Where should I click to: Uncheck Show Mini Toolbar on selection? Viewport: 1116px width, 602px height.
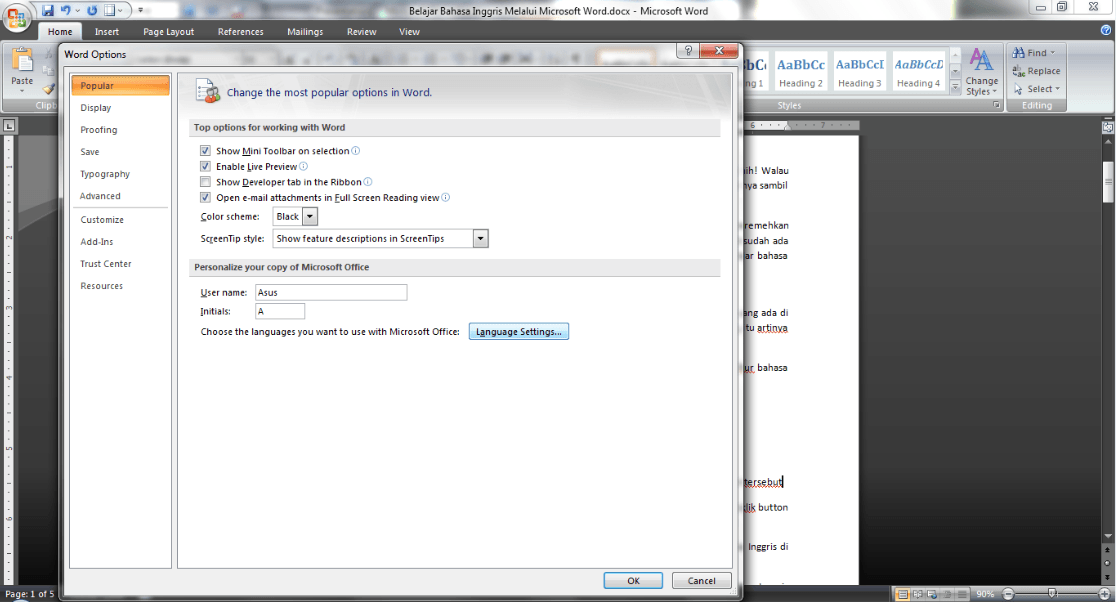click(205, 151)
